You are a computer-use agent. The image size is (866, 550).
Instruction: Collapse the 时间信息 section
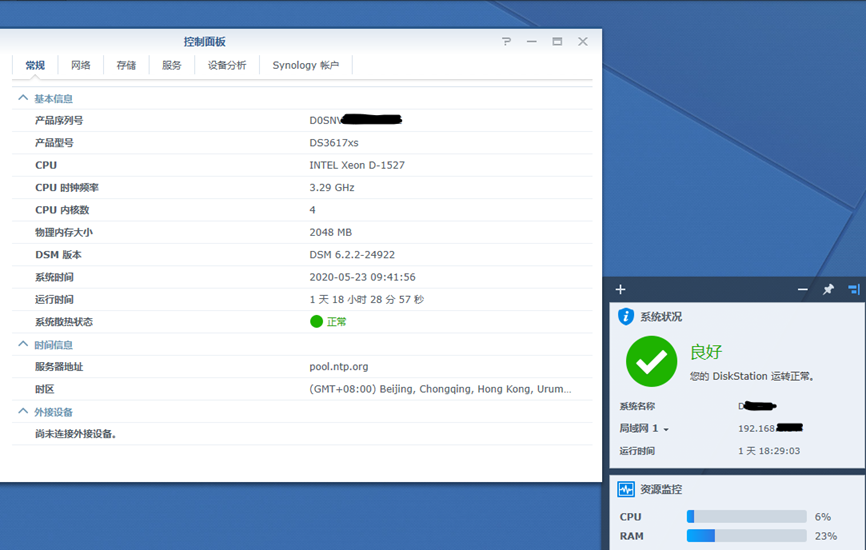(x=23, y=345)
